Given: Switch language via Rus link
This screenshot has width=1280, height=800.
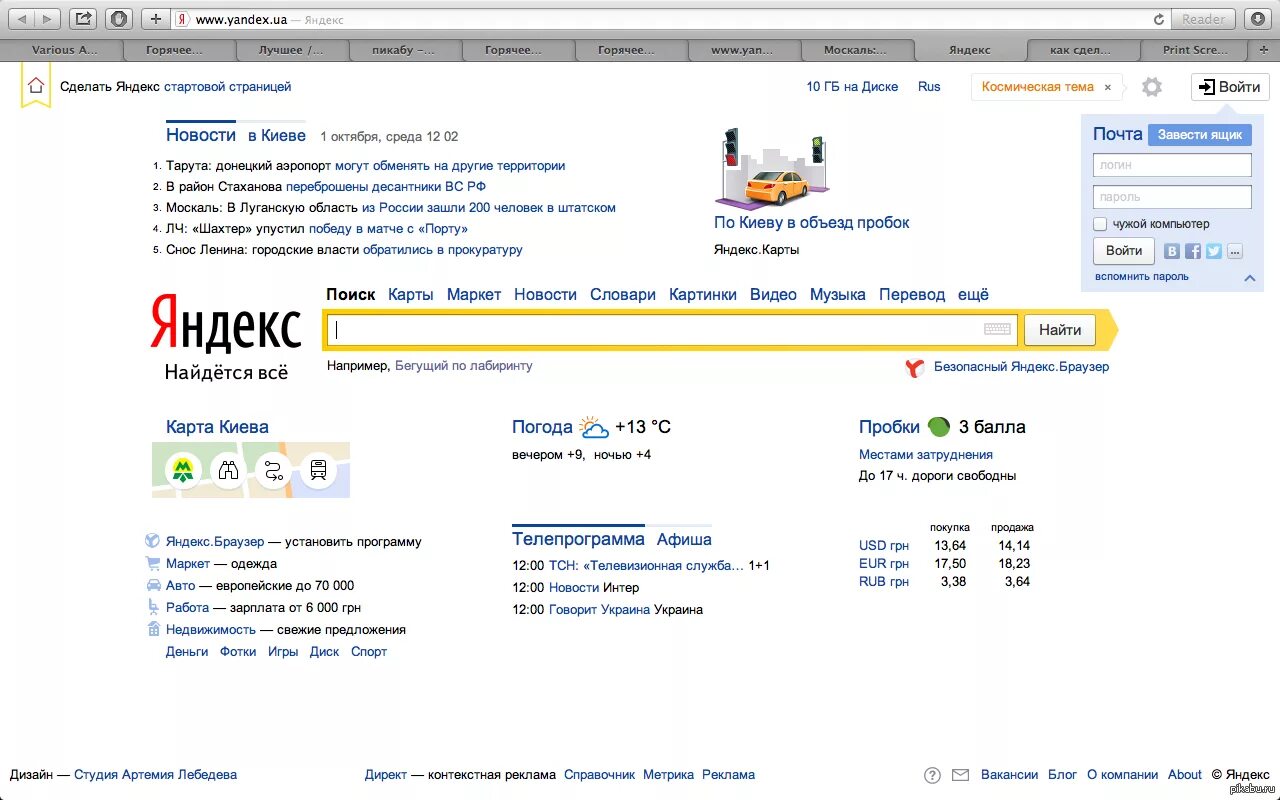Looking at the screenshot, I should coord(929,87).
